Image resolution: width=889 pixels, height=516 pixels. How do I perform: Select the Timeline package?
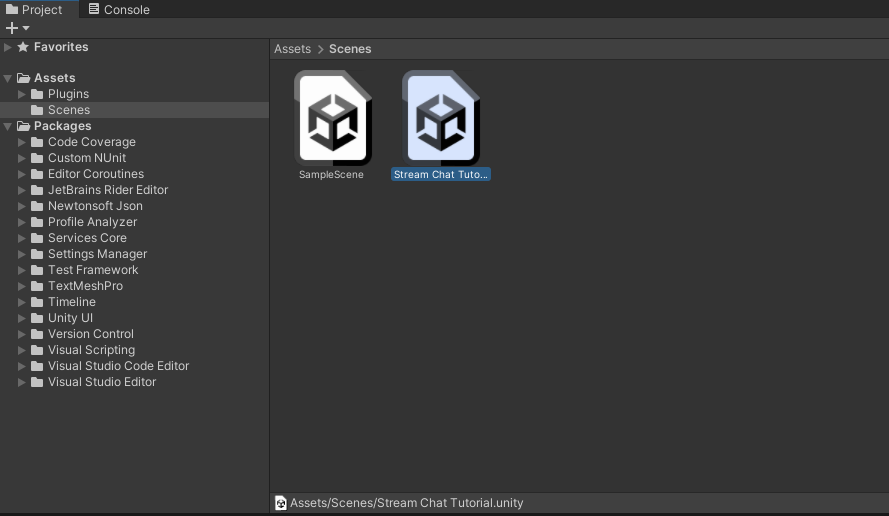click(x=71, y=302)
